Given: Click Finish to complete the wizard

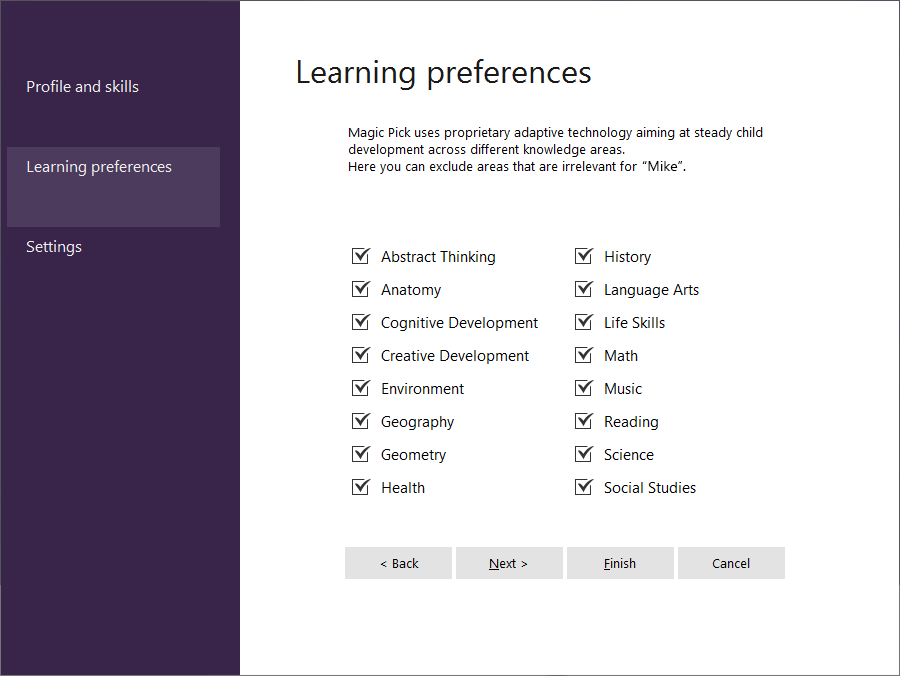Looking at the screenshot, I should click(x=620, y=563).
